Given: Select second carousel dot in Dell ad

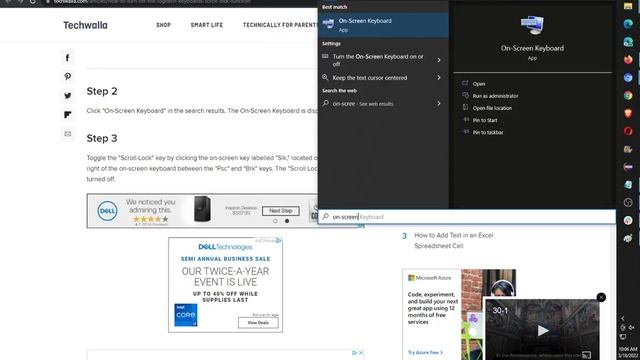Looking at the screenshot, I should click(x=287, y=221).
